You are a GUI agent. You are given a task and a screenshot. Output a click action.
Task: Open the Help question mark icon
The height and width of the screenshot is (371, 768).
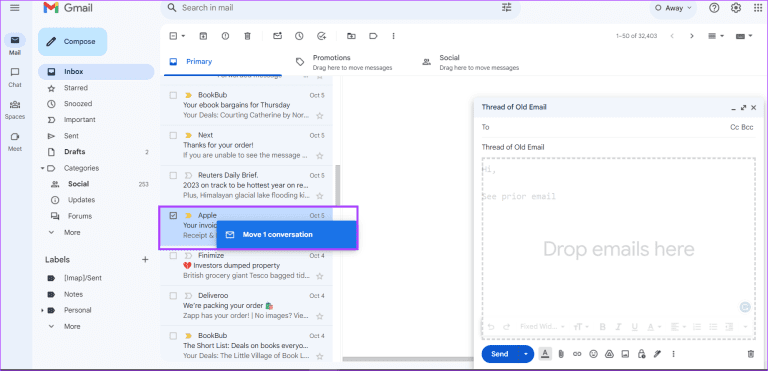715,8
